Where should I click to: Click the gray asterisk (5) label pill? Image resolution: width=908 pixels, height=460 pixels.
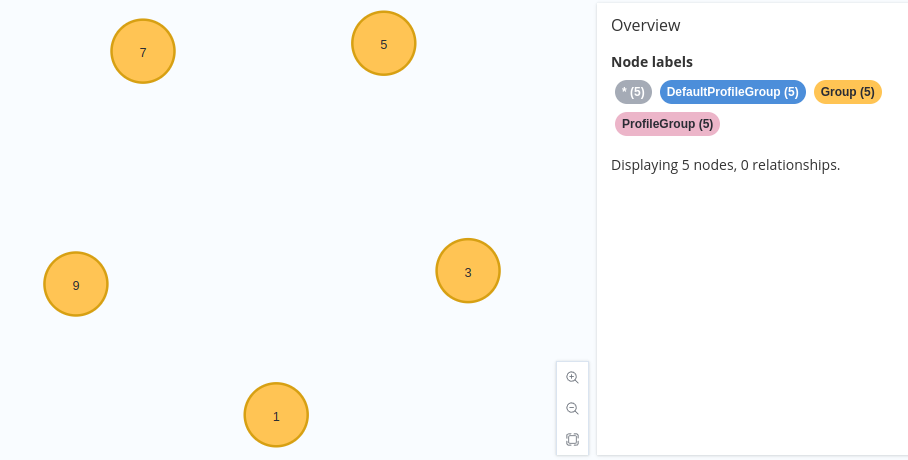pyautogui.click(x=633, y=92)
